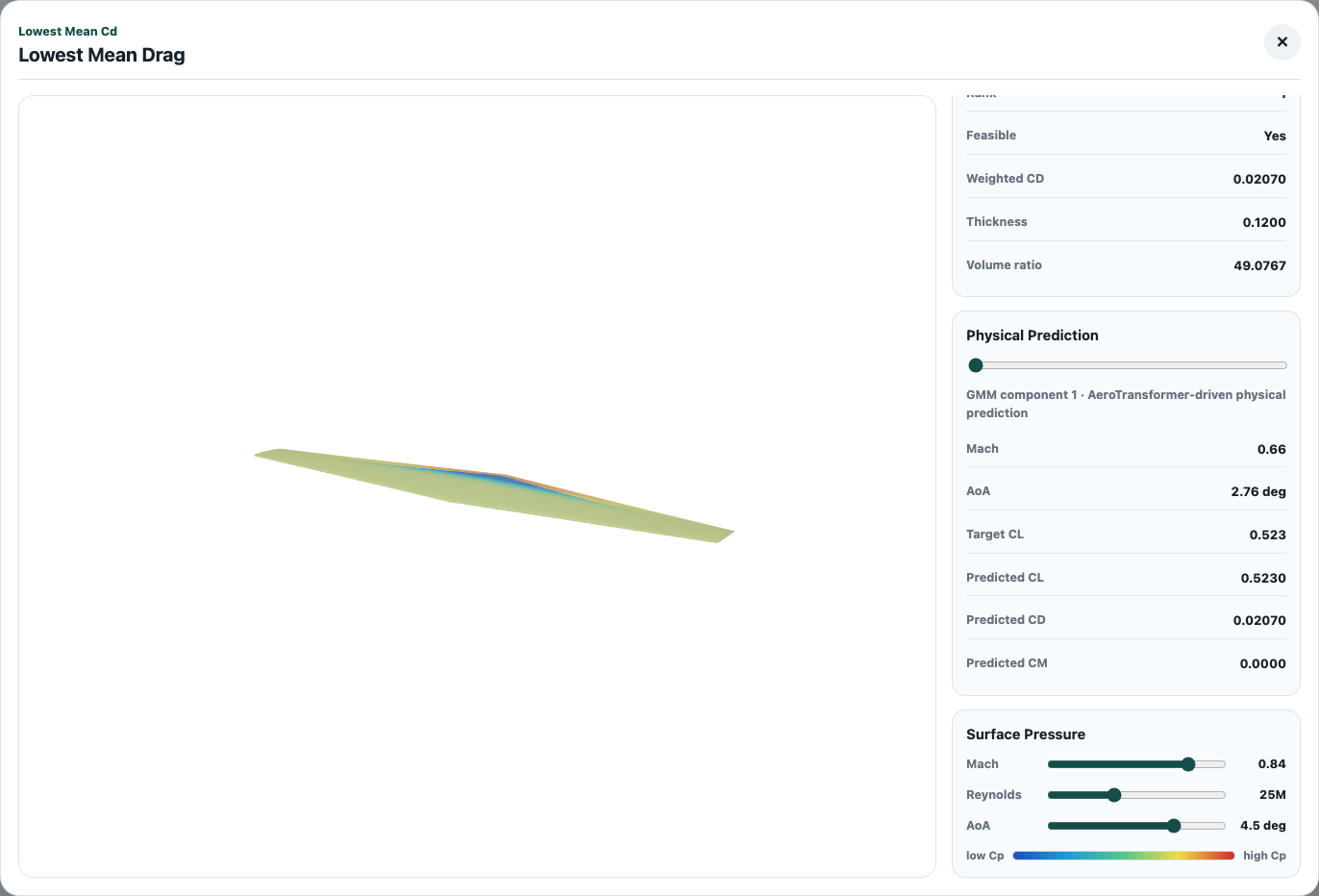
Task: Click the Predicted CM label
Action: pyautogui.click(x=1007, y=663)
